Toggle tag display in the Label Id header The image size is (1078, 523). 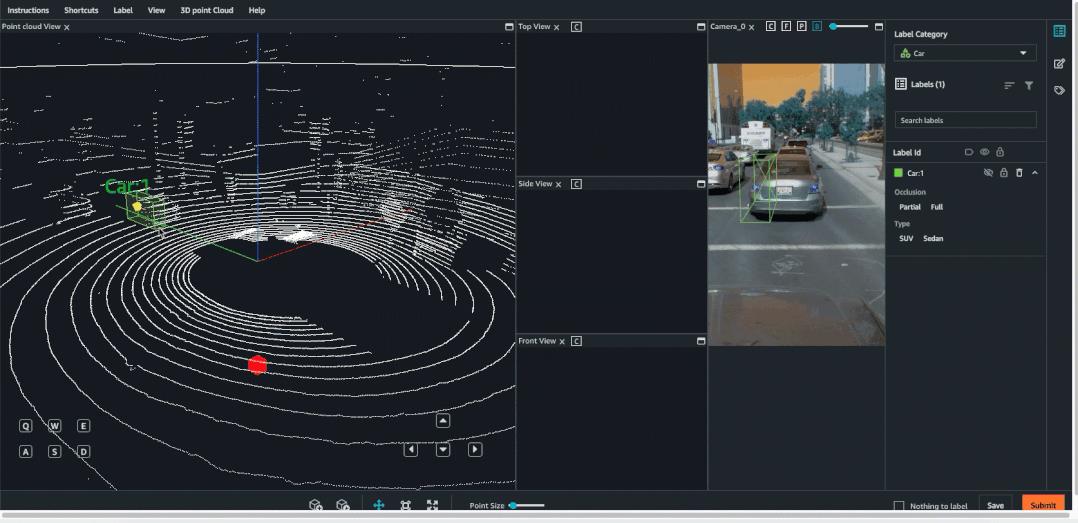[x=969, y=152]
